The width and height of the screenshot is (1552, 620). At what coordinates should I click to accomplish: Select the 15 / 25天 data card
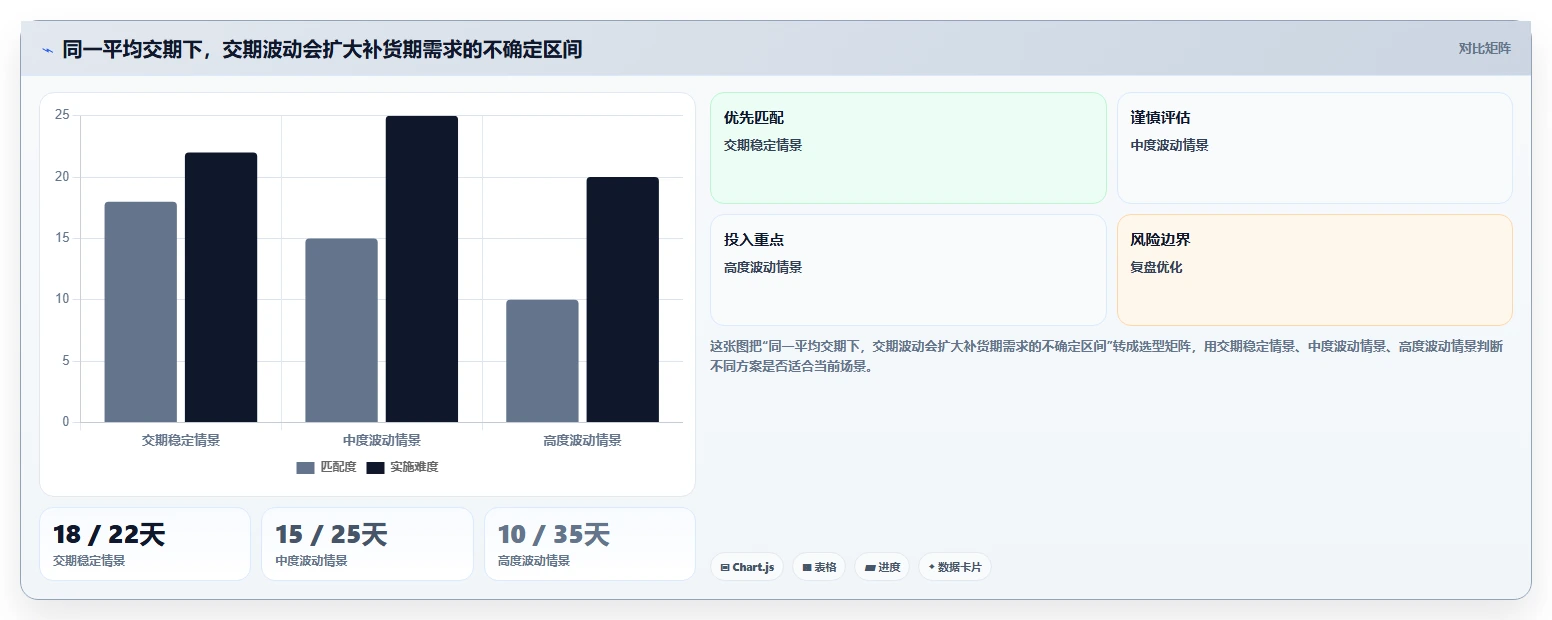pyautogui.click(x=367, y=544)
